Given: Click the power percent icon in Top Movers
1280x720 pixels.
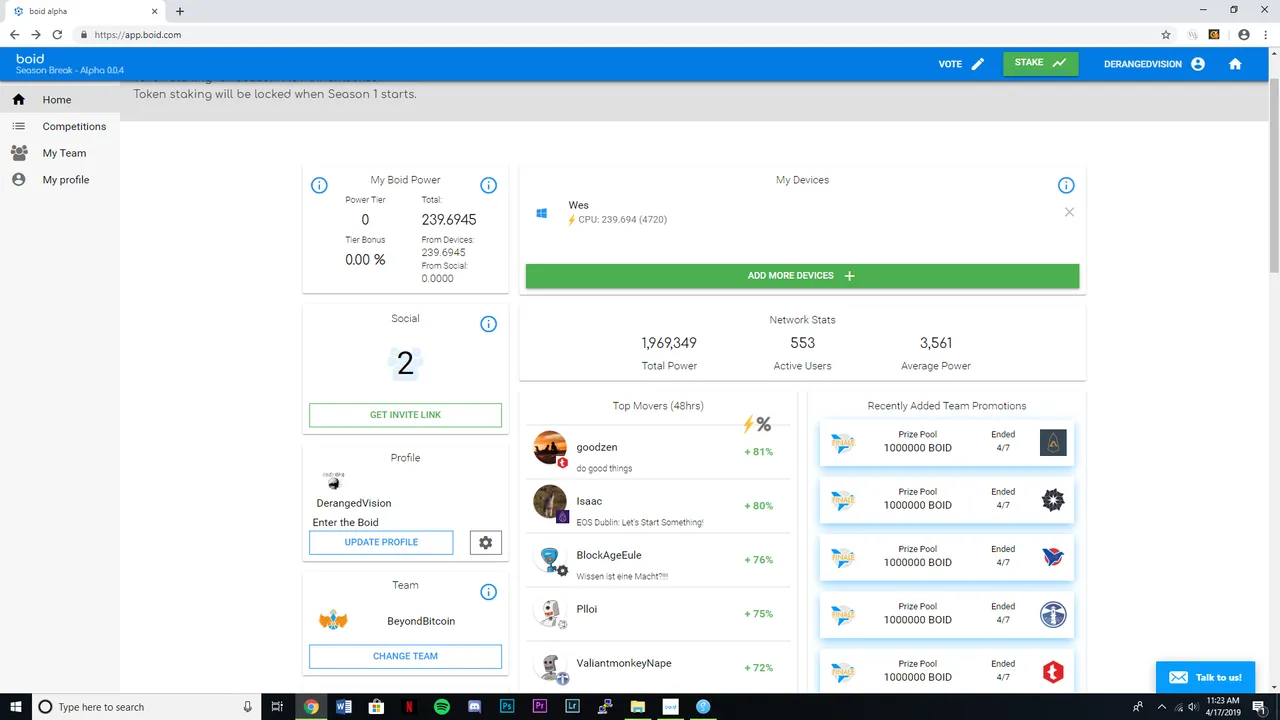Looking at the screenshot, I should coord(756,424).
